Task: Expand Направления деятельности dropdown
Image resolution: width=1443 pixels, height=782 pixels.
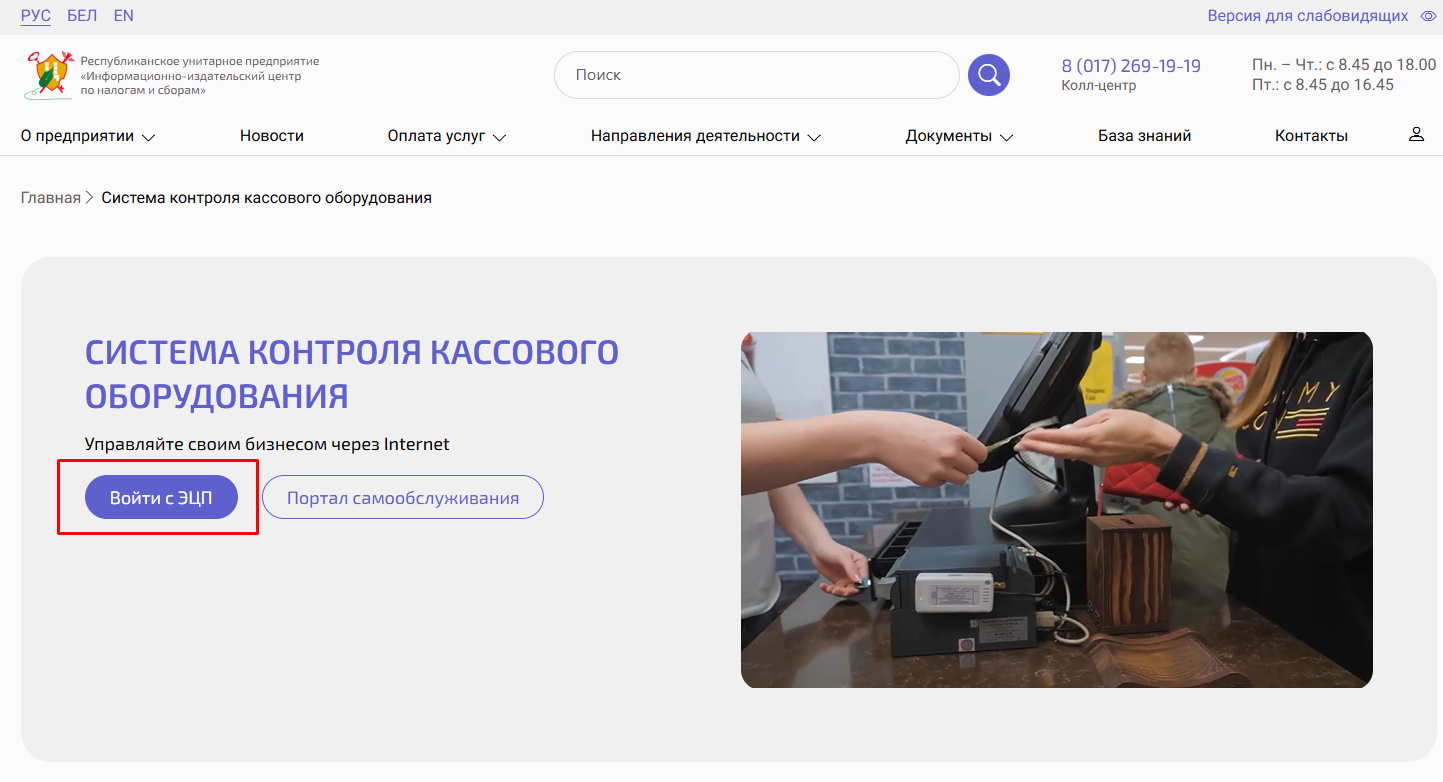Action: [x=705, y=136]
